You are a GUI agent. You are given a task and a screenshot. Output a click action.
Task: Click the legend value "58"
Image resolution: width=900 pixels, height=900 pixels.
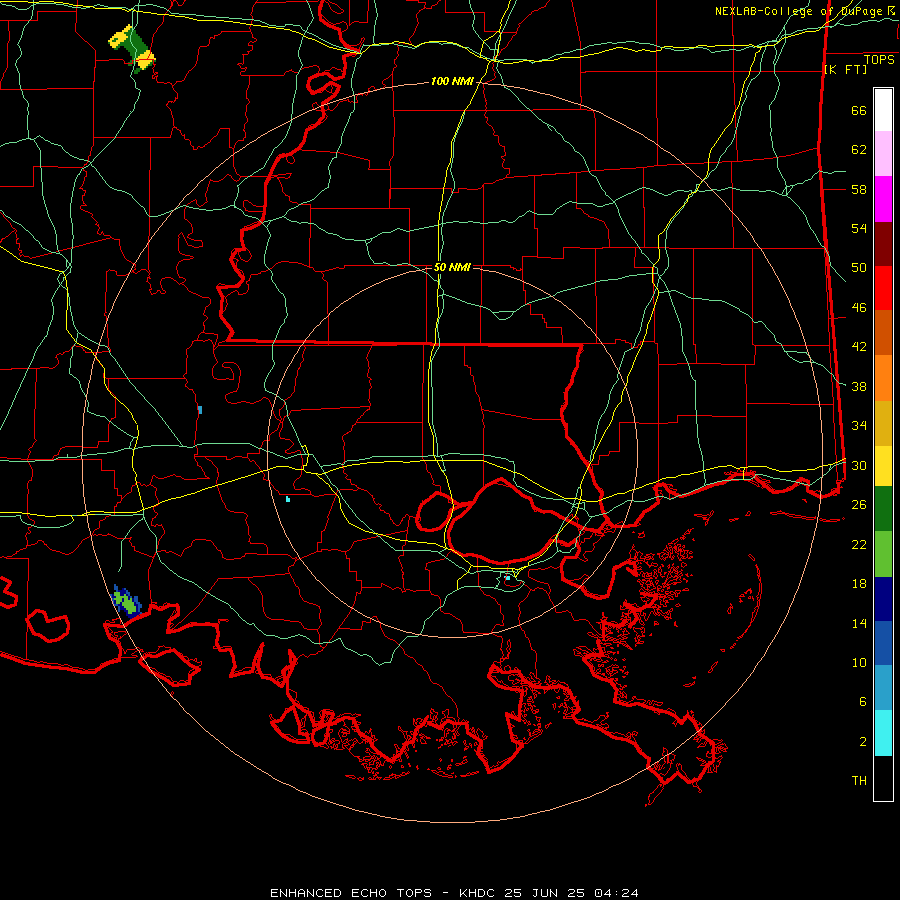click(x=859, y=189)
